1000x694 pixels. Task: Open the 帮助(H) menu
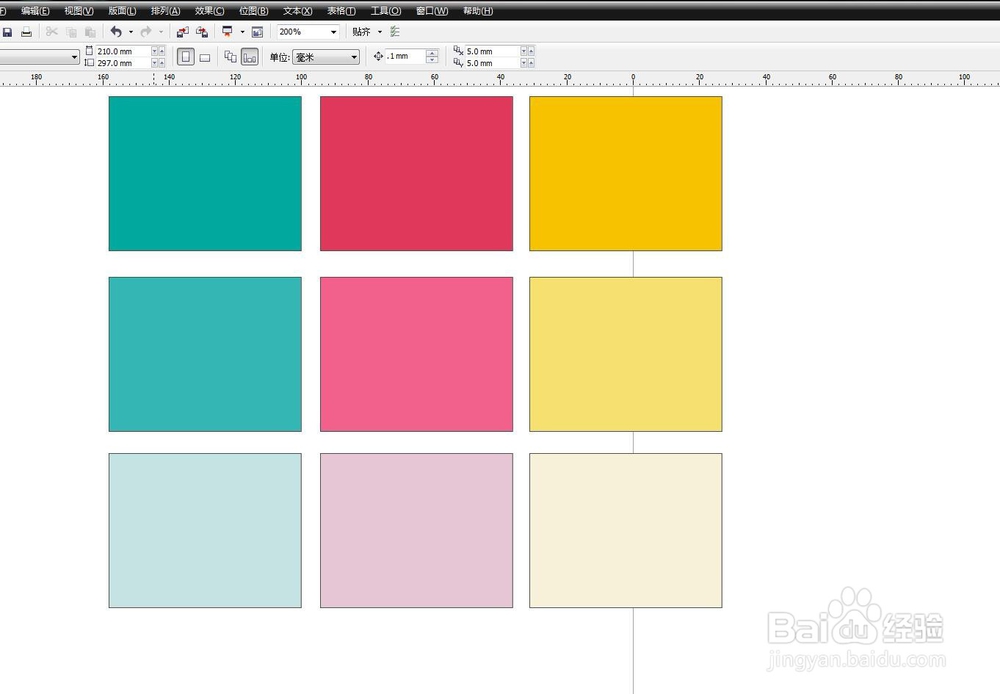tap(478, 11)
